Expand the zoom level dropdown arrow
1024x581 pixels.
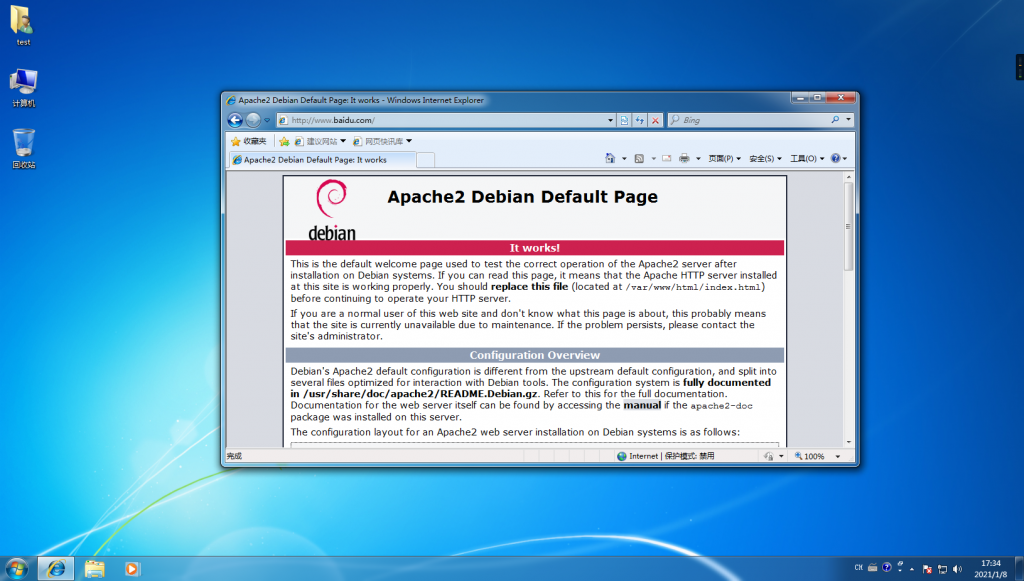point(838,456)
